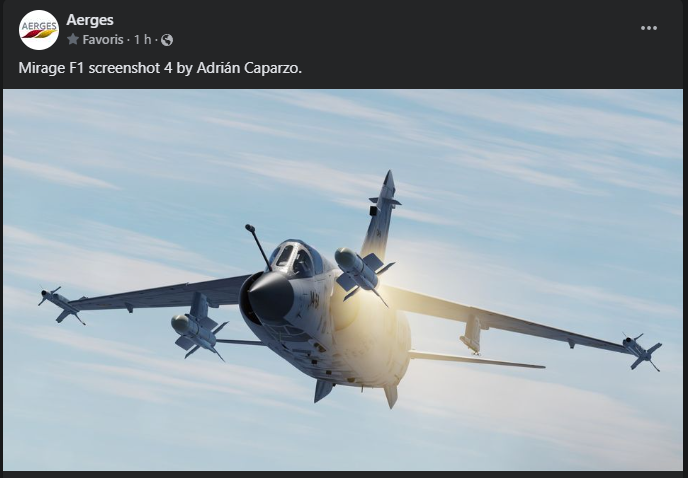The height and width of the screenshot is (478, 688).
Task: Click the aircraft's black nose cone
Action: 270,296
